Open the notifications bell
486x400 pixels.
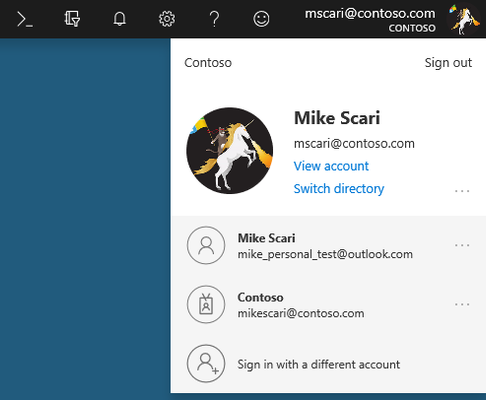[119, 19]
